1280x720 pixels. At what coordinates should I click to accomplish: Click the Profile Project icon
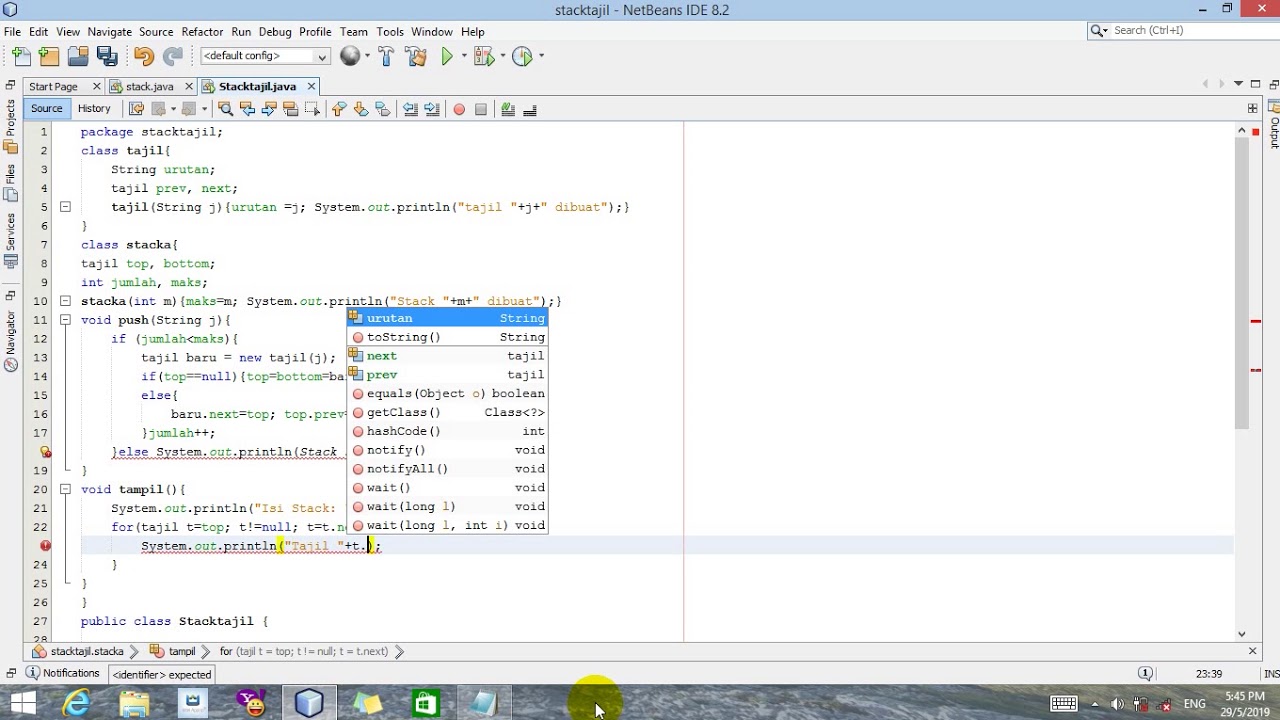point(521,57)
